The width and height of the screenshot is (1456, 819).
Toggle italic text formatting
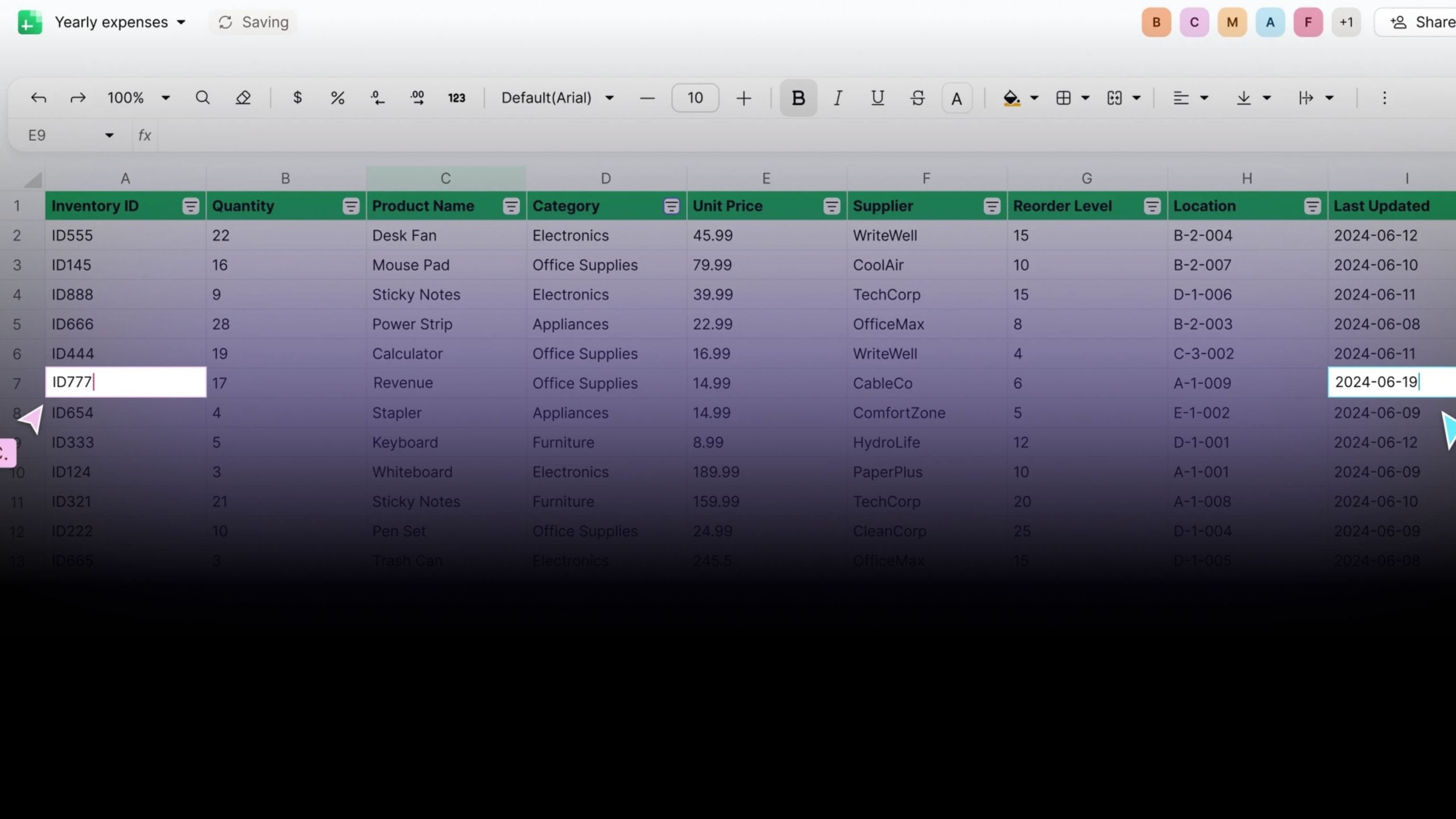click(x=837, y=98)
